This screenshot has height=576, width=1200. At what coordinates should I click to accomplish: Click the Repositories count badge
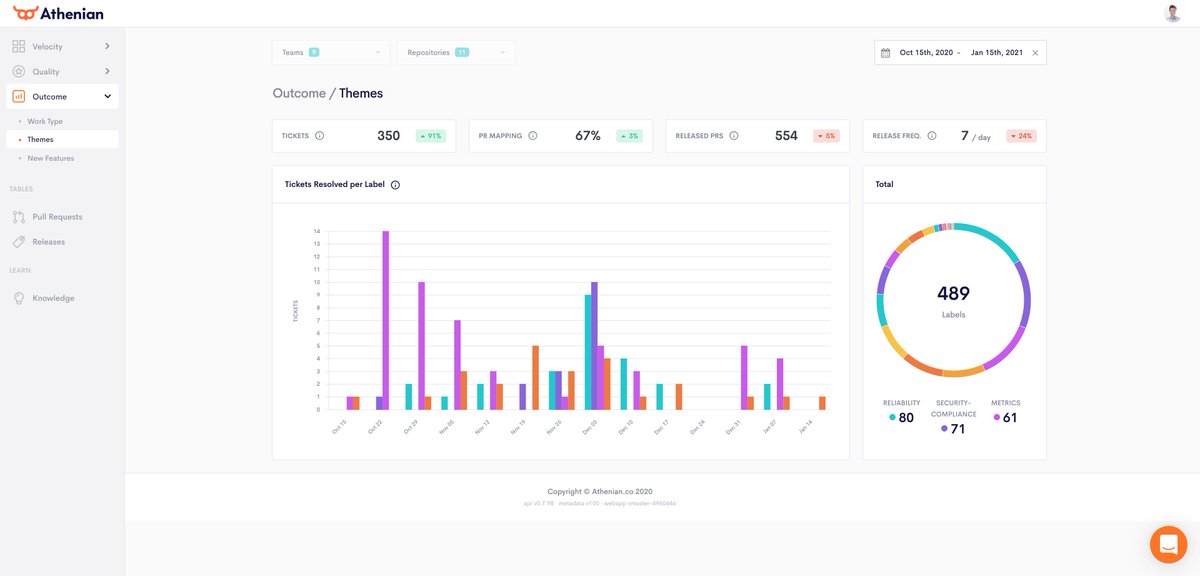tap(462, 52)
